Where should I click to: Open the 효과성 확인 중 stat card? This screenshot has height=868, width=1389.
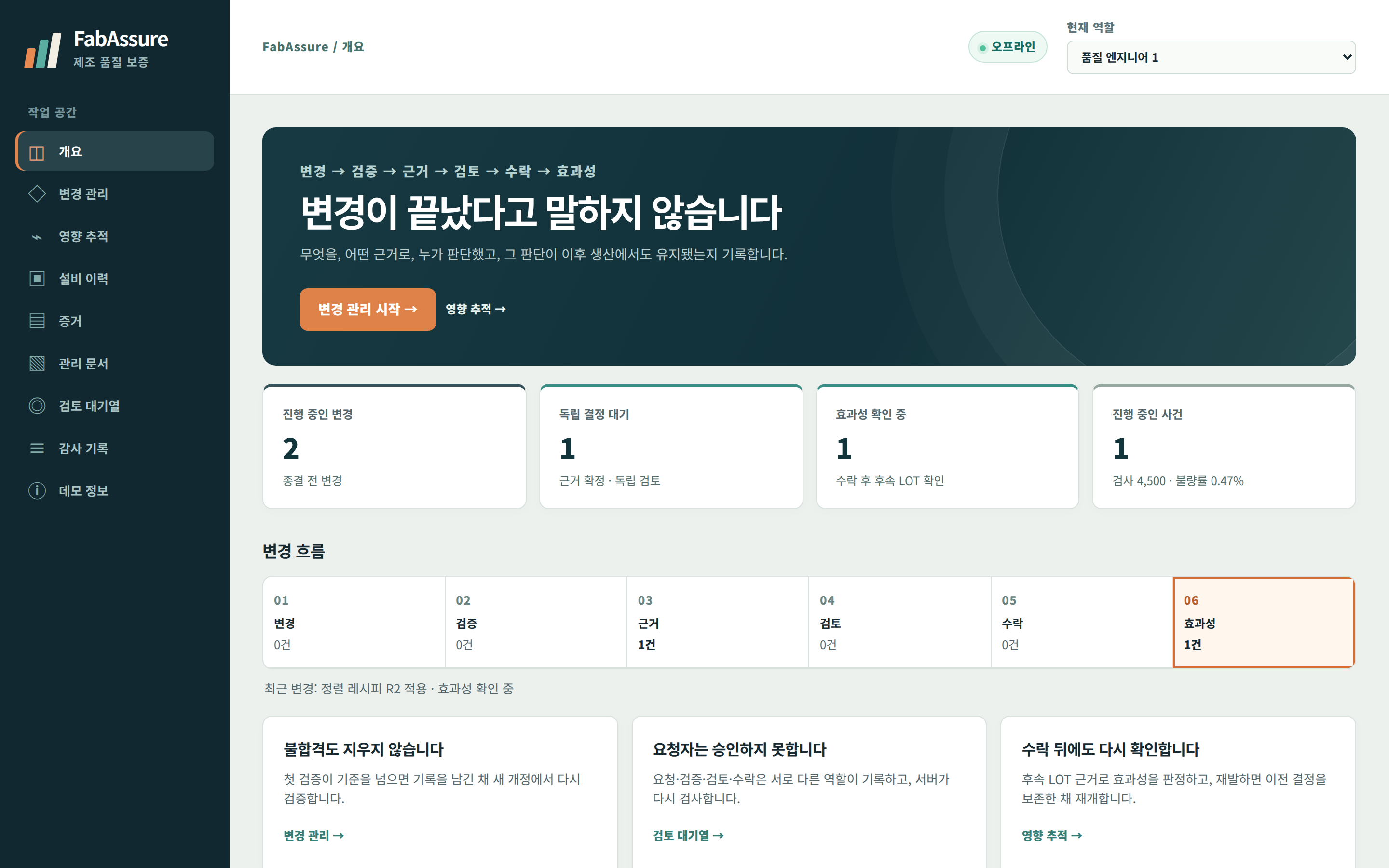pyautogui.click(x=948, y=447)
